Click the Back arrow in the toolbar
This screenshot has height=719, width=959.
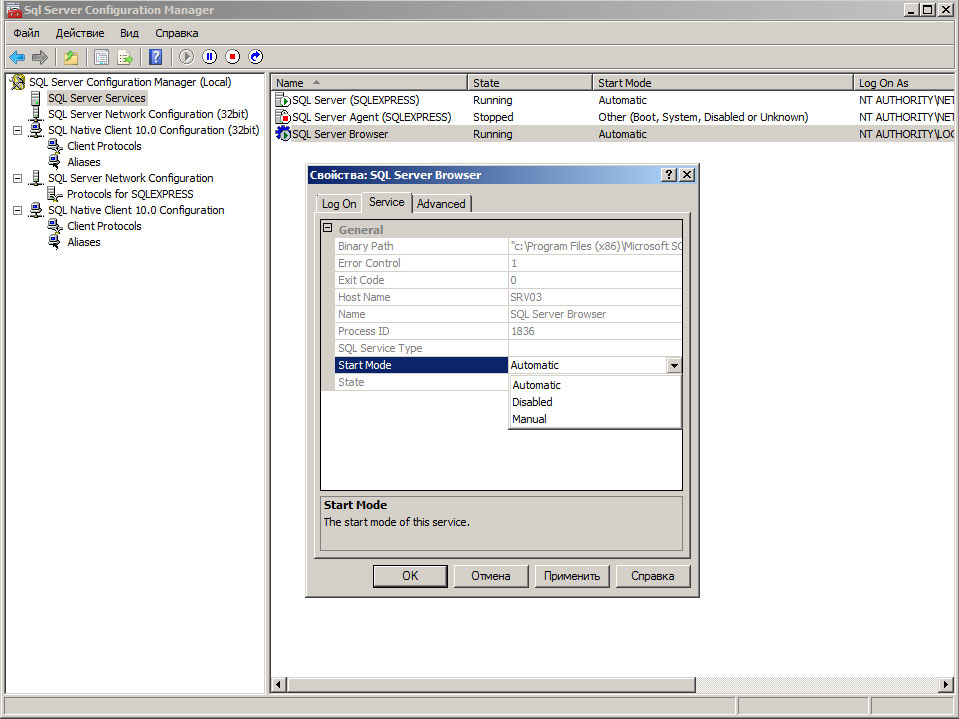(17, 57)
